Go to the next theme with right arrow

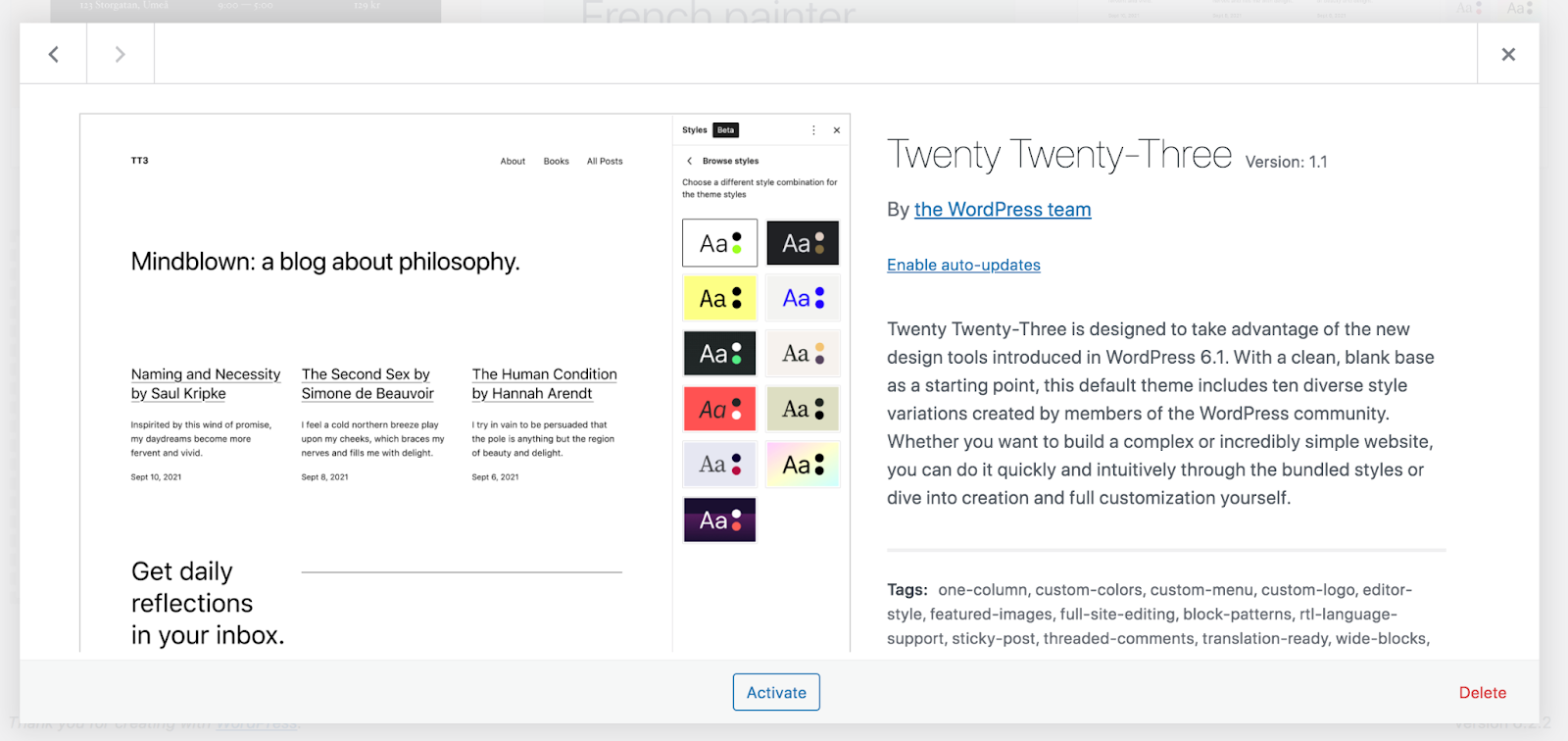coord(120,55)
